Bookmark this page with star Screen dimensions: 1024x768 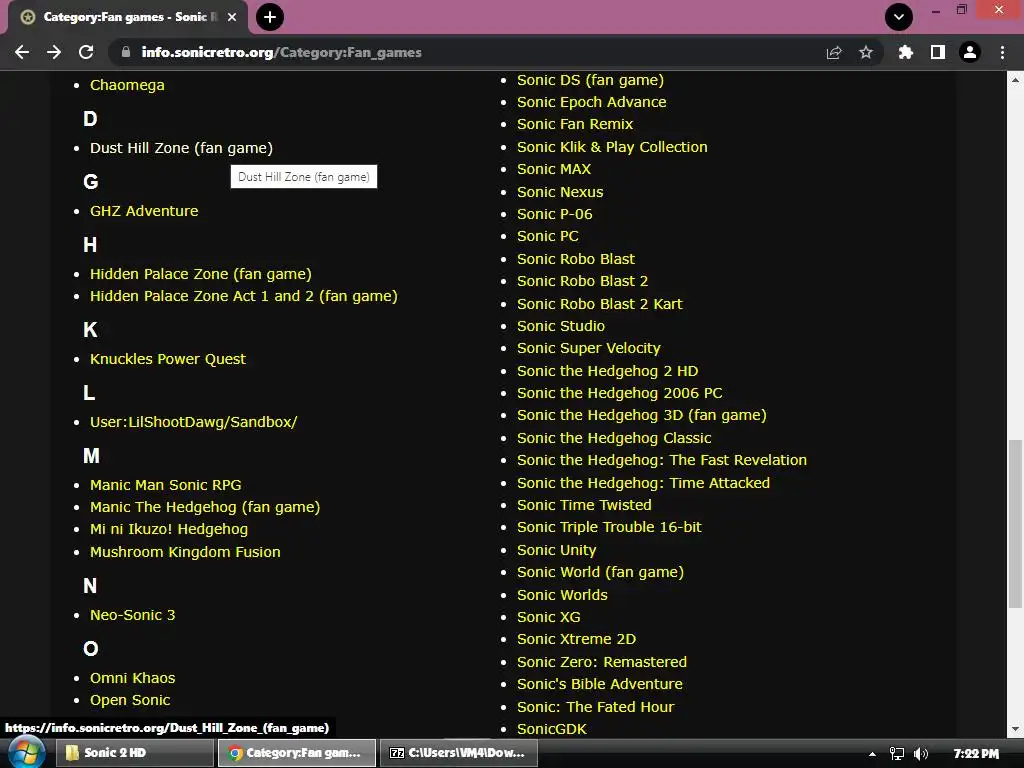pos(866,52)
